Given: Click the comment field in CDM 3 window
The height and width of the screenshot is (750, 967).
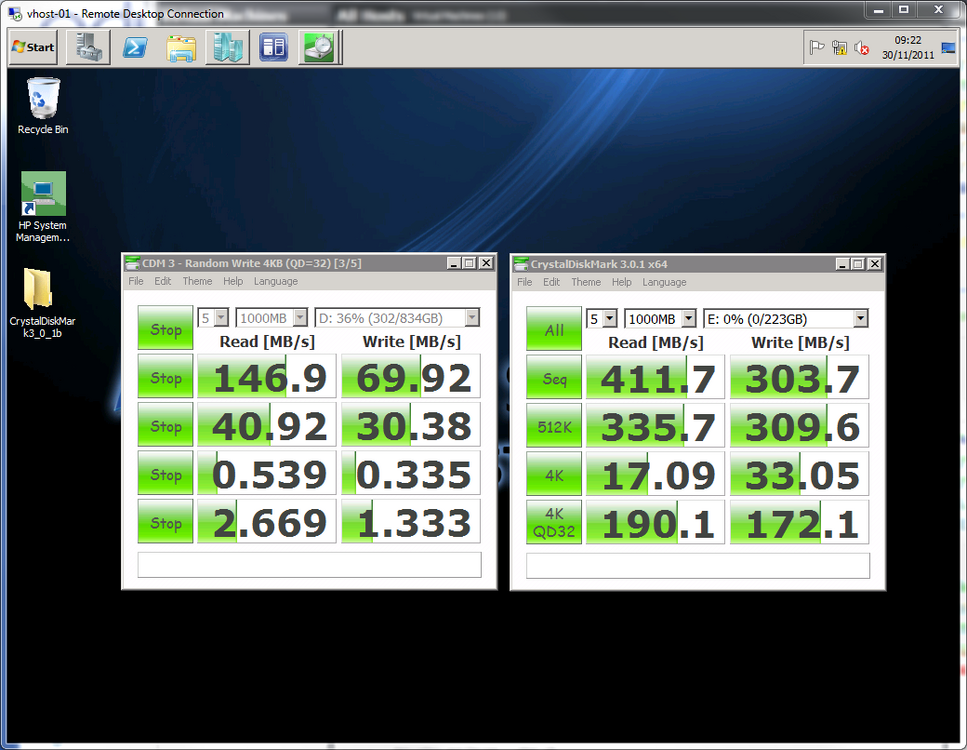Looking at the screenshot, I should point(310,564).
